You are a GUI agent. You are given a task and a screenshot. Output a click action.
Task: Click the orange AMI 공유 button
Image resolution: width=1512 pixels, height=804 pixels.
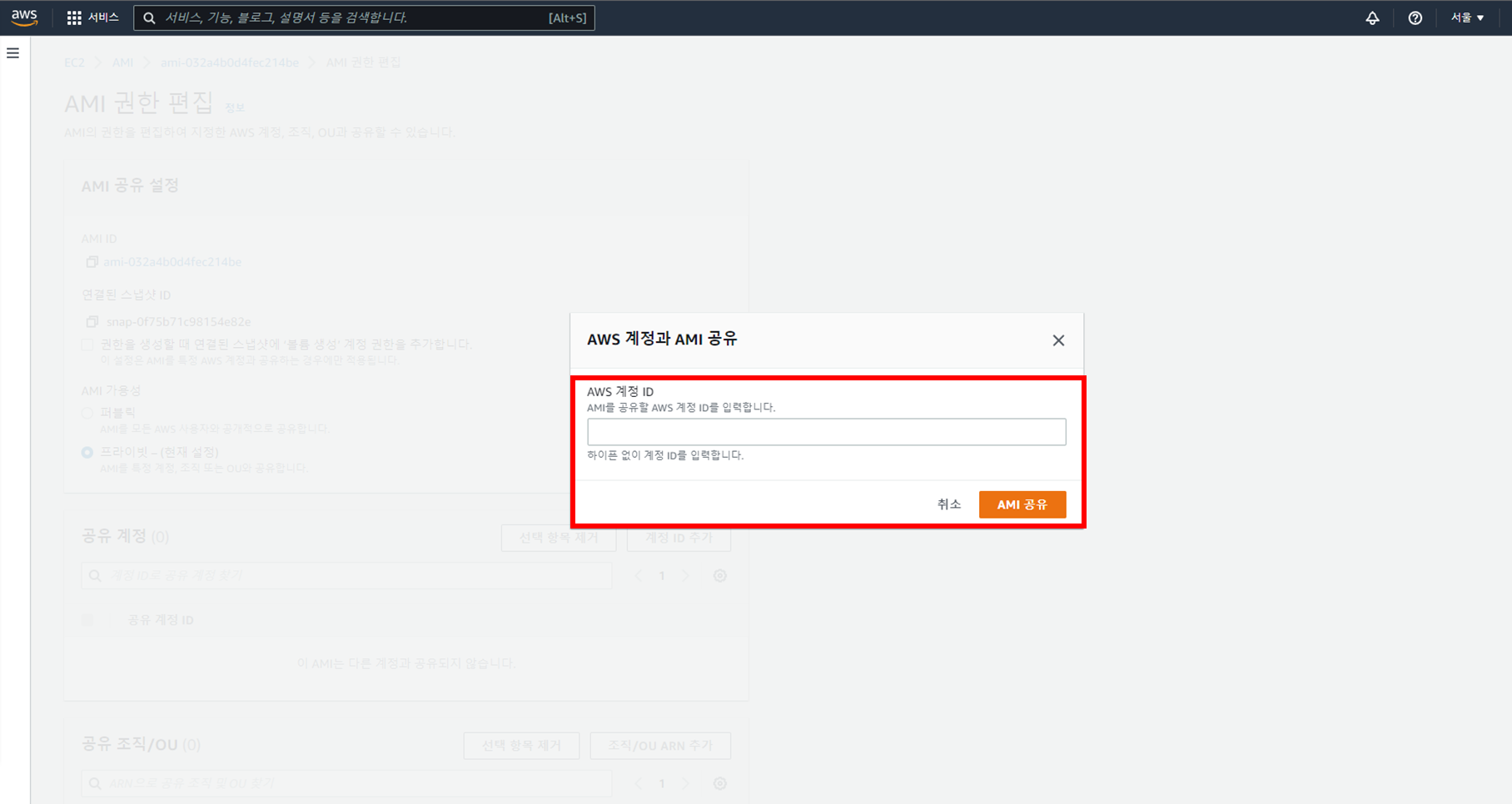coord(1022,504)
